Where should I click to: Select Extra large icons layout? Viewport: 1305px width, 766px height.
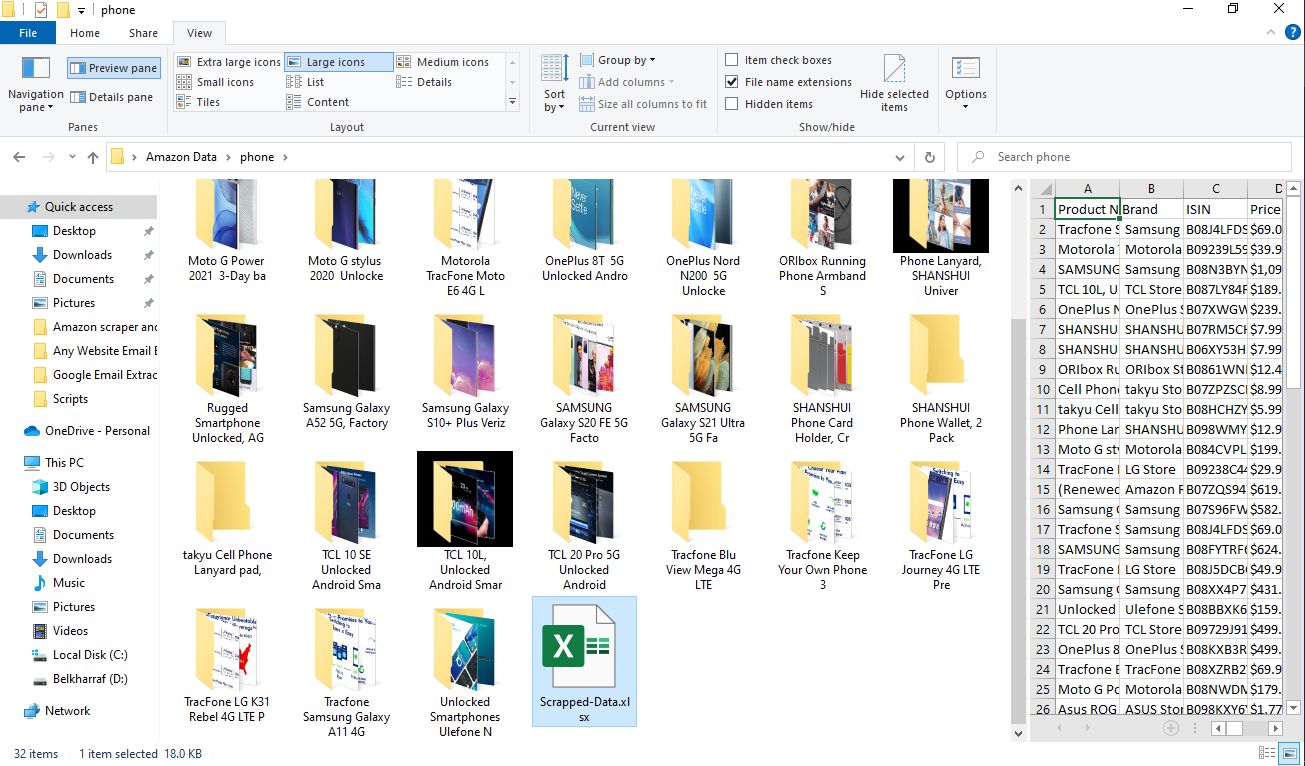point(229,62)
